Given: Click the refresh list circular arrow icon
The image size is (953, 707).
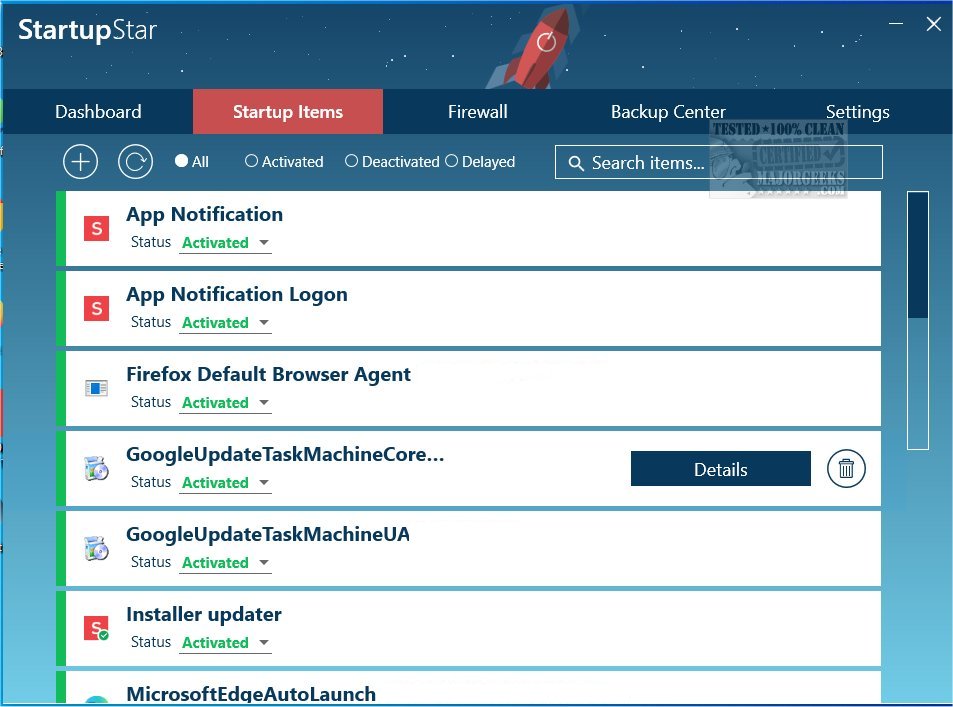Looking at the screenshot, I should click(135, 162).
